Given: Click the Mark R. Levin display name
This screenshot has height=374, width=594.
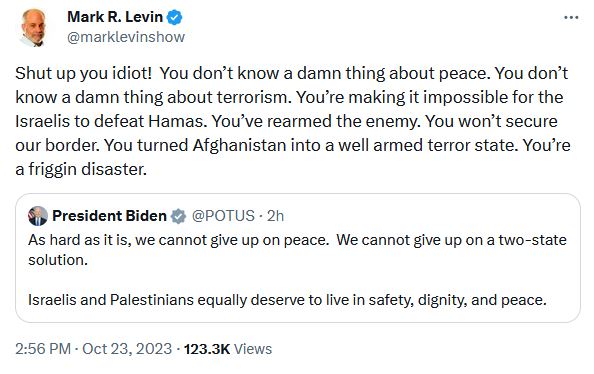Looking at the screenshot, I should pos(115,17).
